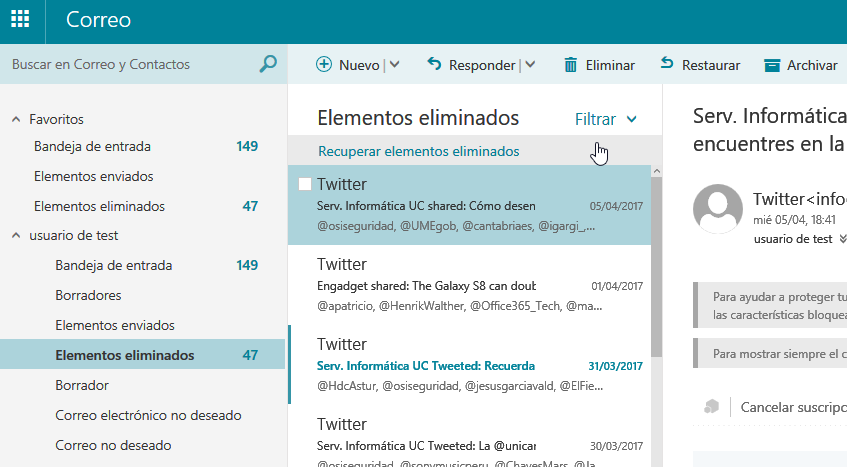847x467 pixels.
Task: Open Twitter message dated 05/04/2017
Action: tap(469, 205)
